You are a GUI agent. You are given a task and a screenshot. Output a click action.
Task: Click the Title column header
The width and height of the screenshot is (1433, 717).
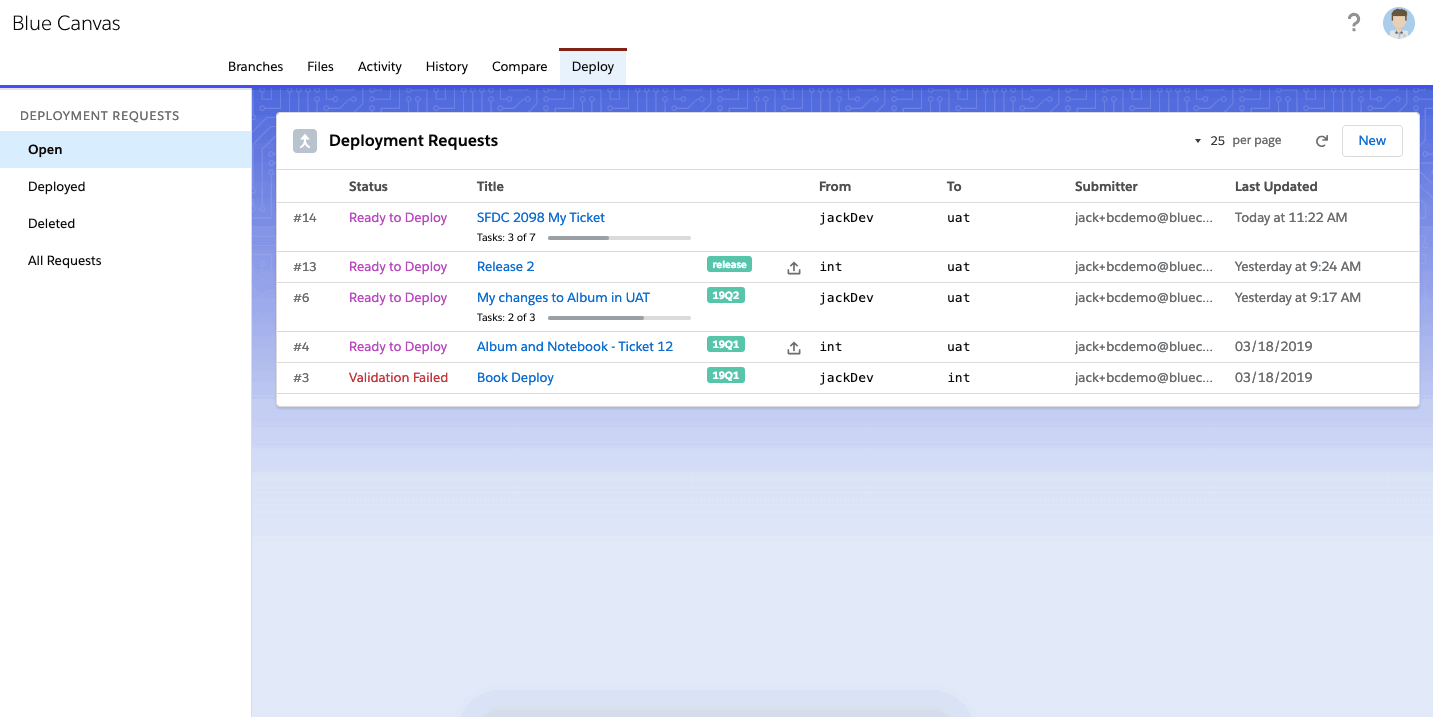pos(490,187)
